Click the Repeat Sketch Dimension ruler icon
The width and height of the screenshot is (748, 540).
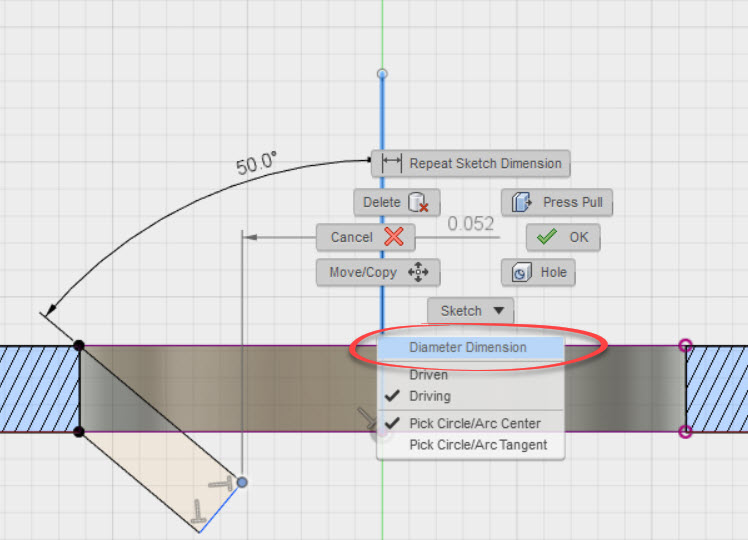click(392, 163)
